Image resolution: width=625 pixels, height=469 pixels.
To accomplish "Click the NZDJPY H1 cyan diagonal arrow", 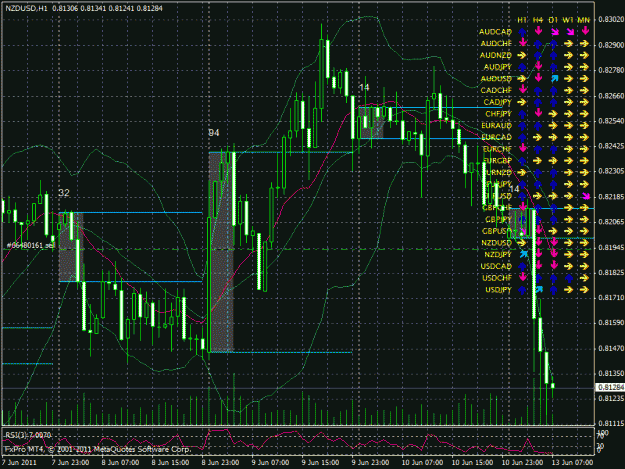I will click(x=523, y=254).
